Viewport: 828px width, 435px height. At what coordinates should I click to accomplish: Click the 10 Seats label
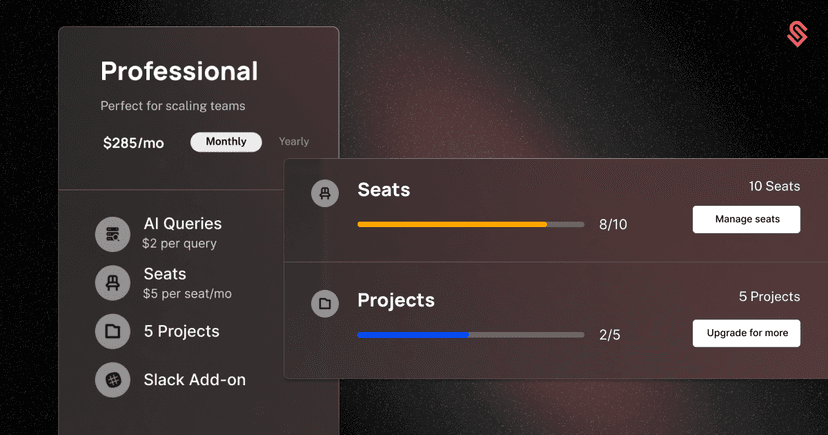(x=774, y=186)
